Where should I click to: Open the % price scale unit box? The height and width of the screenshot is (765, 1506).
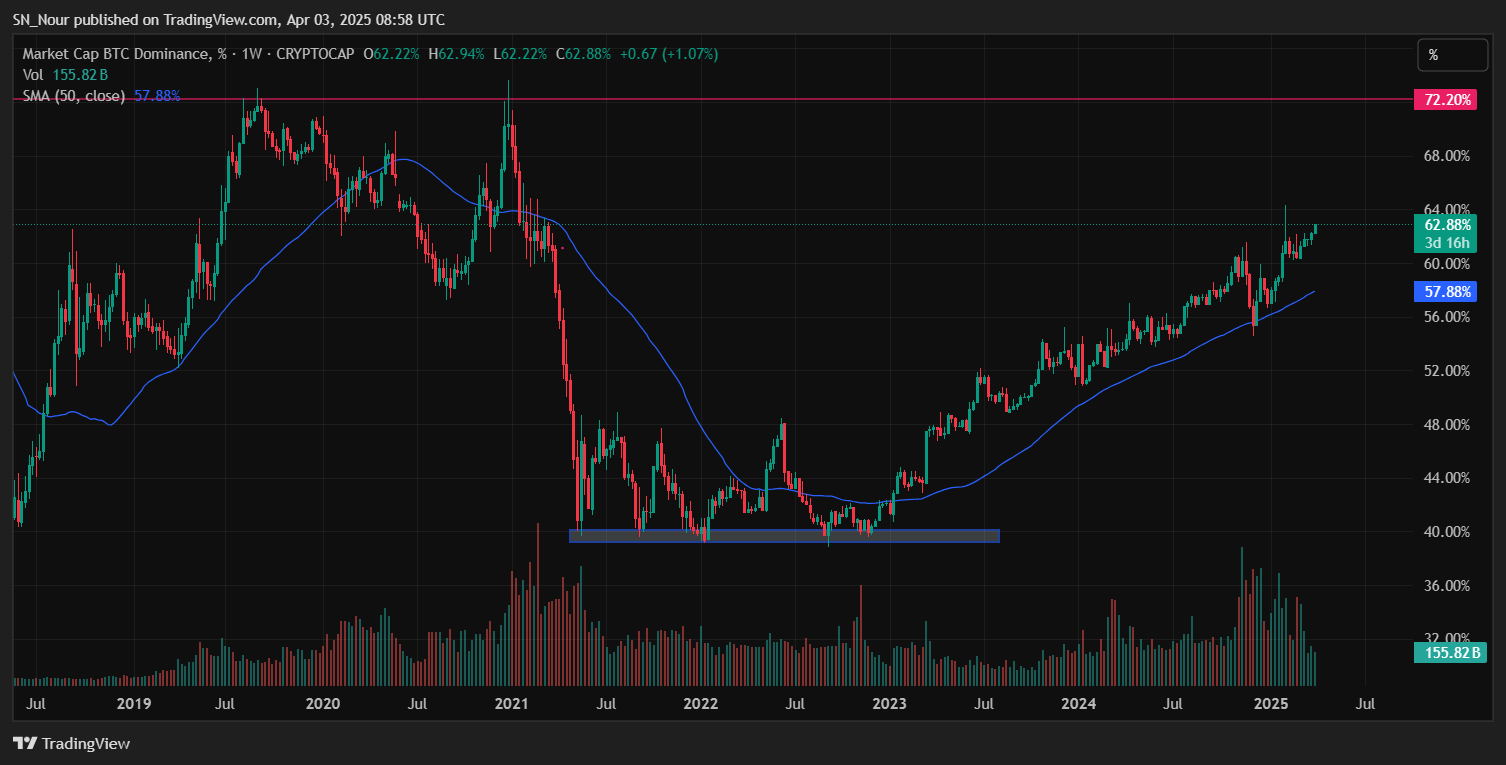pyautogui.click(x=1452, y=55)
